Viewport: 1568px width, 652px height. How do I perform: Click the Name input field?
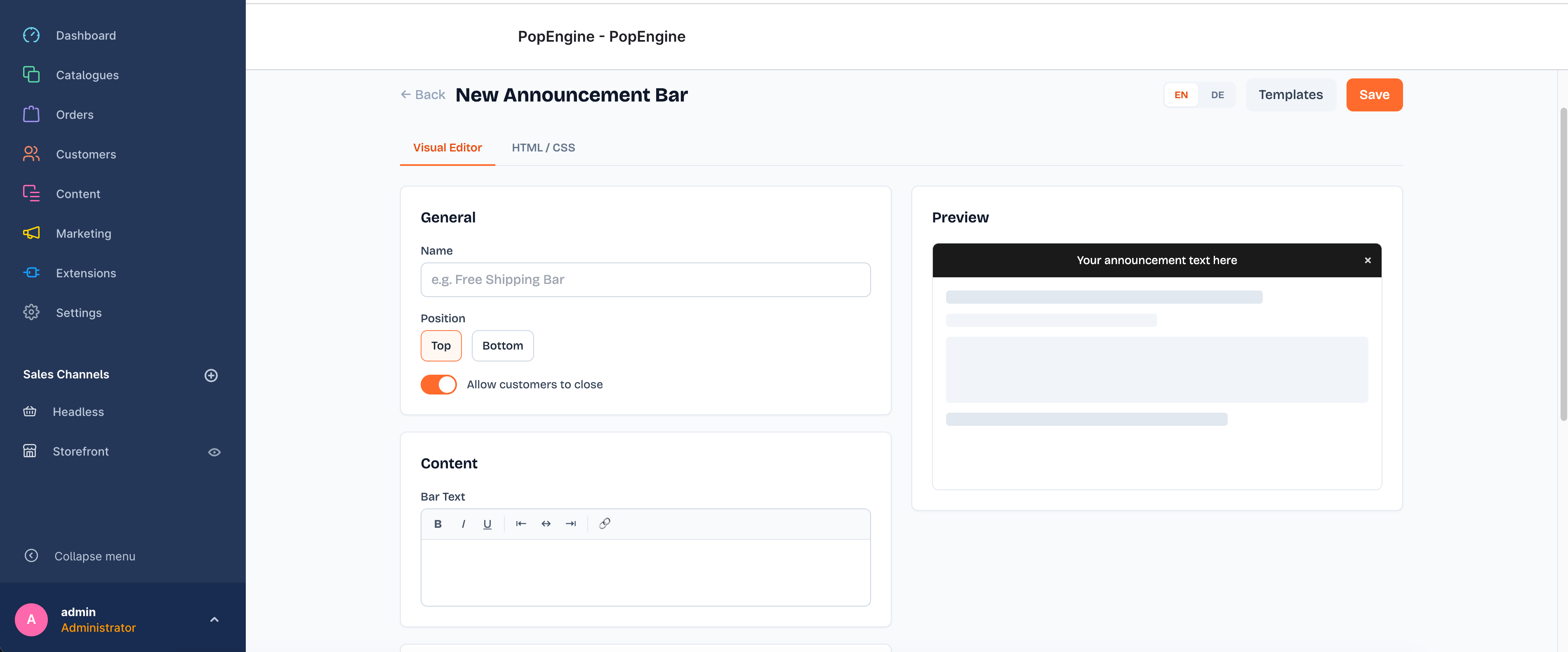645,279
